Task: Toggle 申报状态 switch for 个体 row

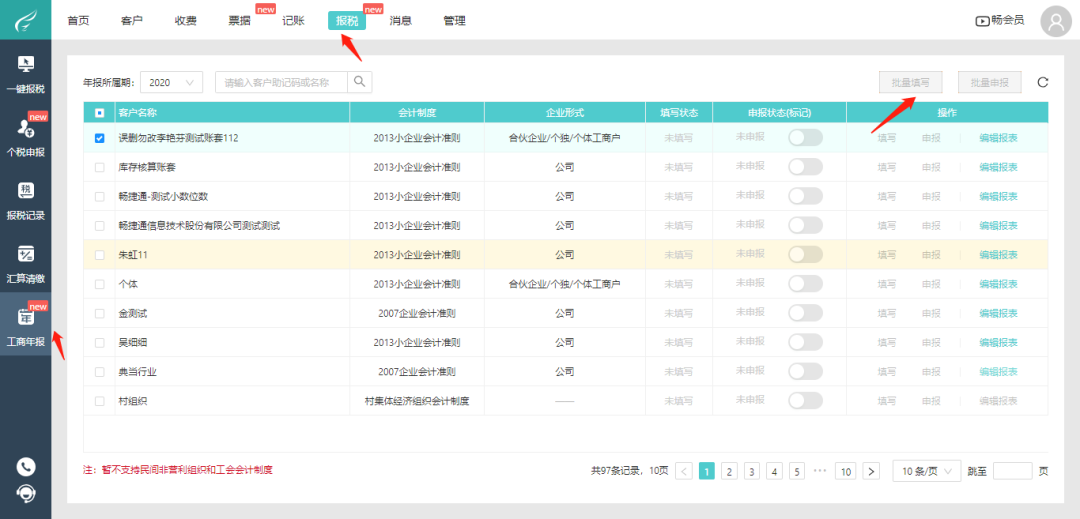Action: coord(805,284)
